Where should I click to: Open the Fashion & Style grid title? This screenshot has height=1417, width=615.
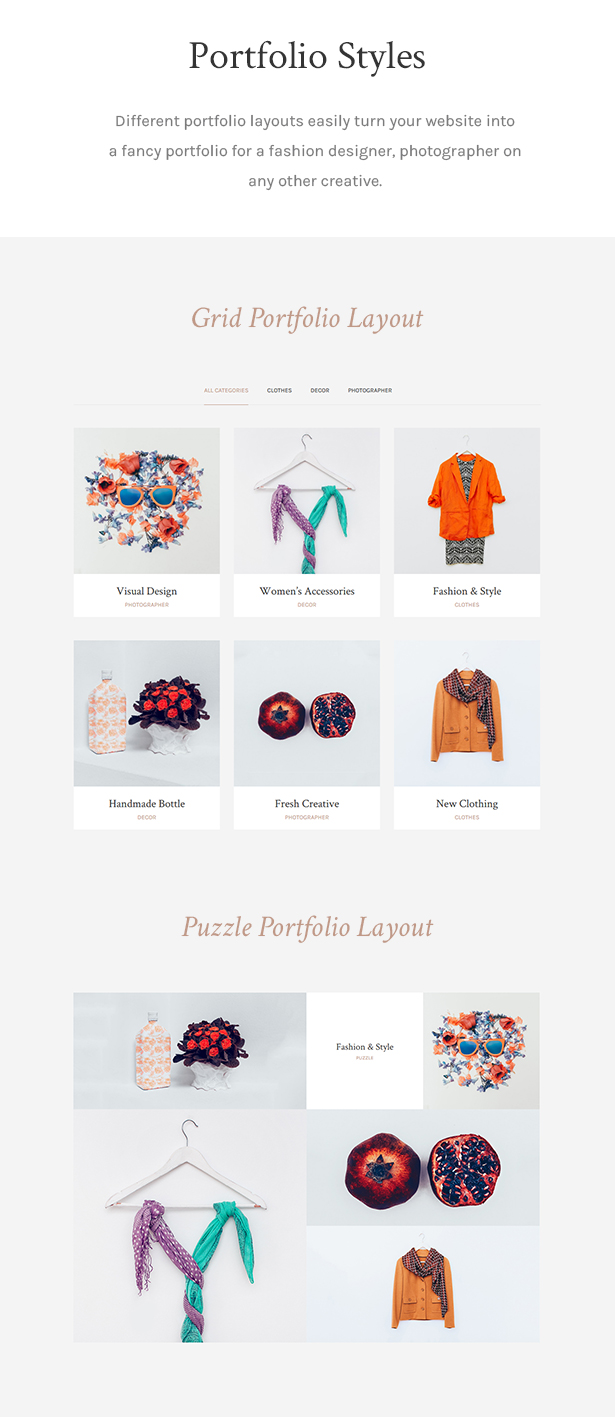(467, 591)
